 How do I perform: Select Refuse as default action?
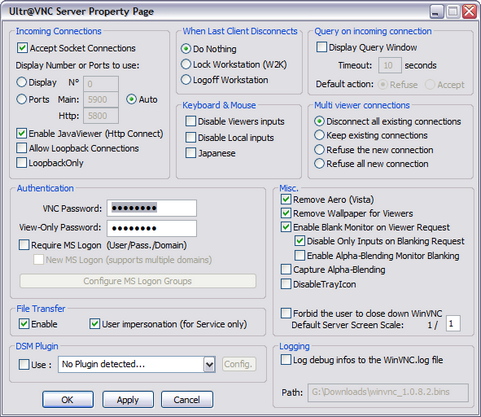coord(383,85)
